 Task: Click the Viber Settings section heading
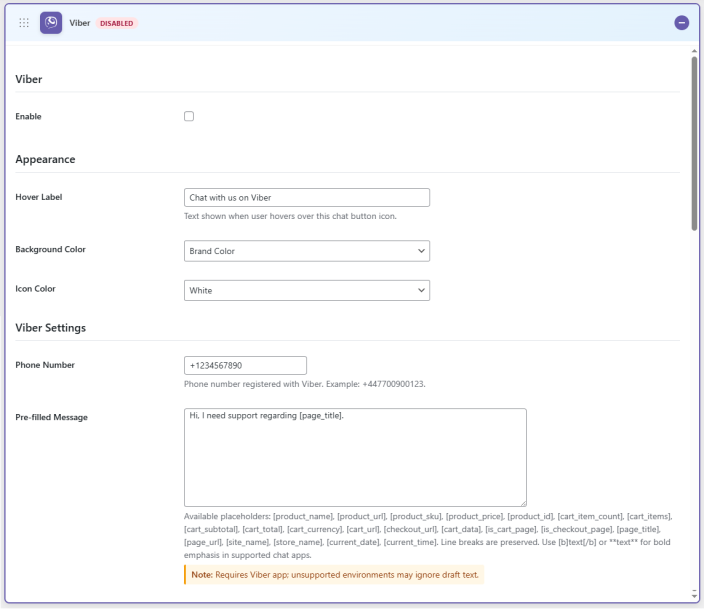(x=50, y=328)
